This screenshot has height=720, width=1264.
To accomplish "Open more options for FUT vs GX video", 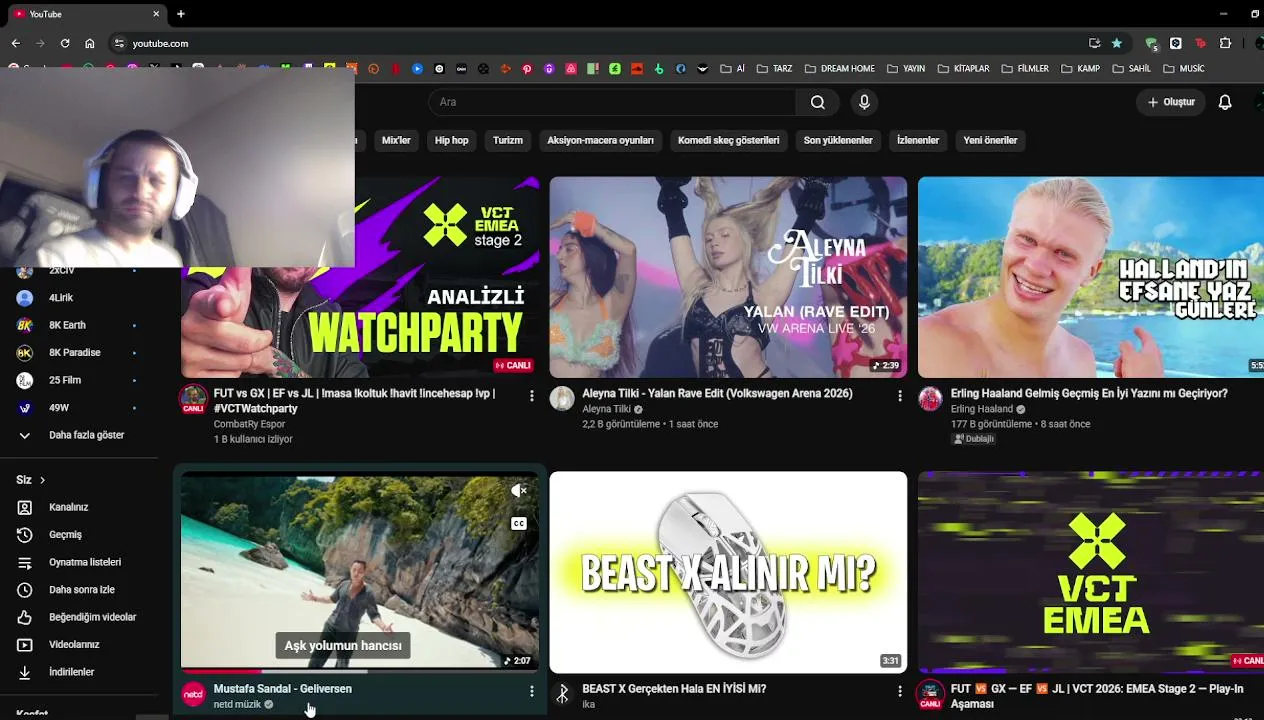I will pos(531,396).
